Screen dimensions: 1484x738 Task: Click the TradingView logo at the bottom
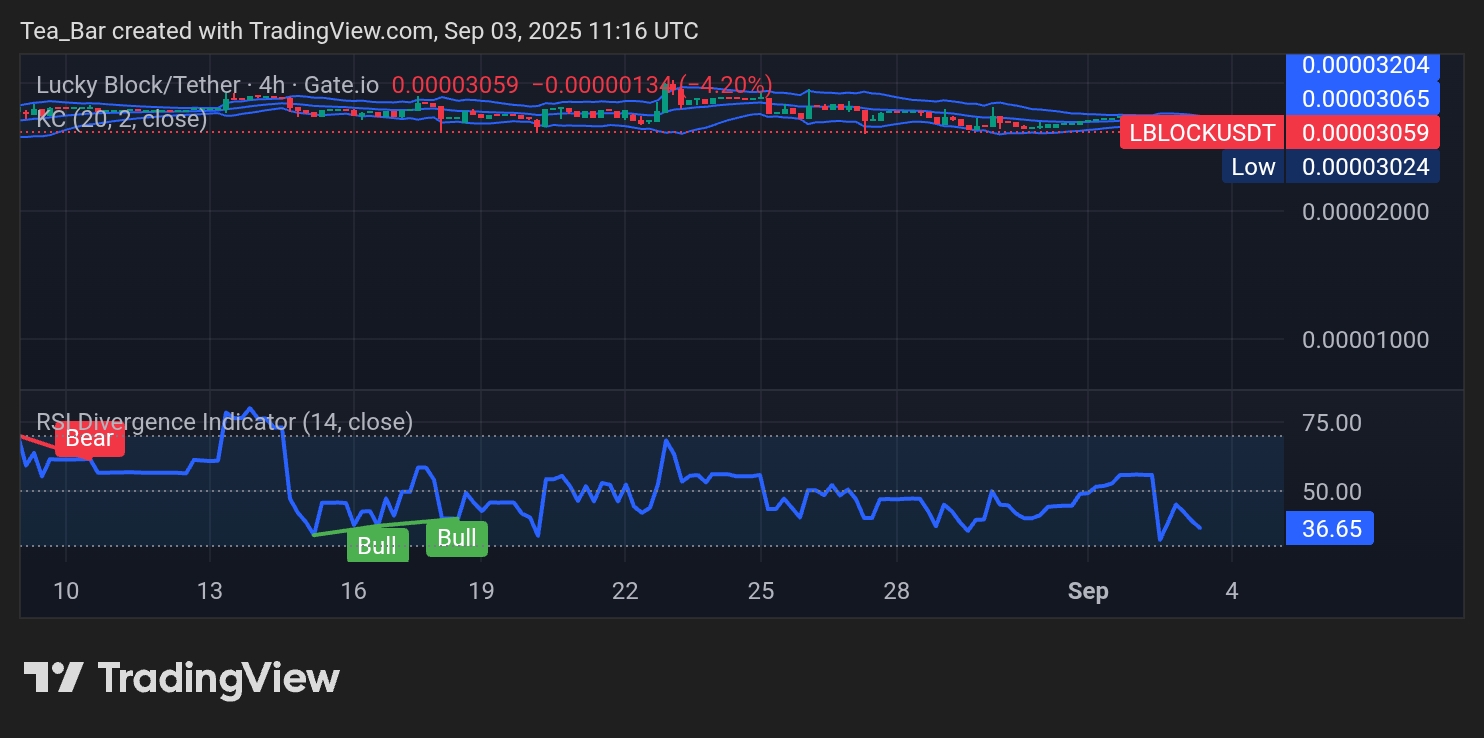click(181, 678)
